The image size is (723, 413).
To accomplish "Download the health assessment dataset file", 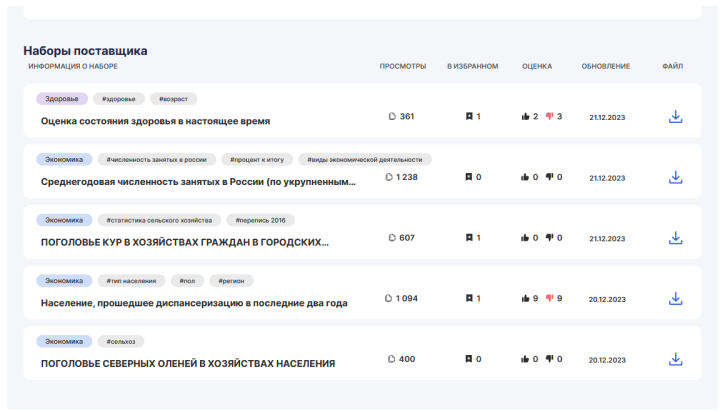I will click(x=675, y=117).
